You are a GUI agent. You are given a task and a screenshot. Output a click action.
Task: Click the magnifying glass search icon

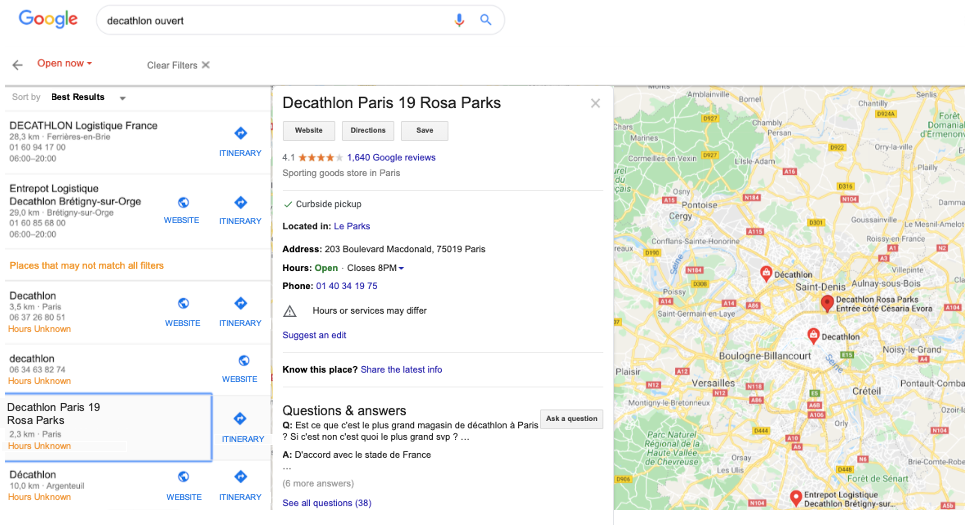[486, 20]
